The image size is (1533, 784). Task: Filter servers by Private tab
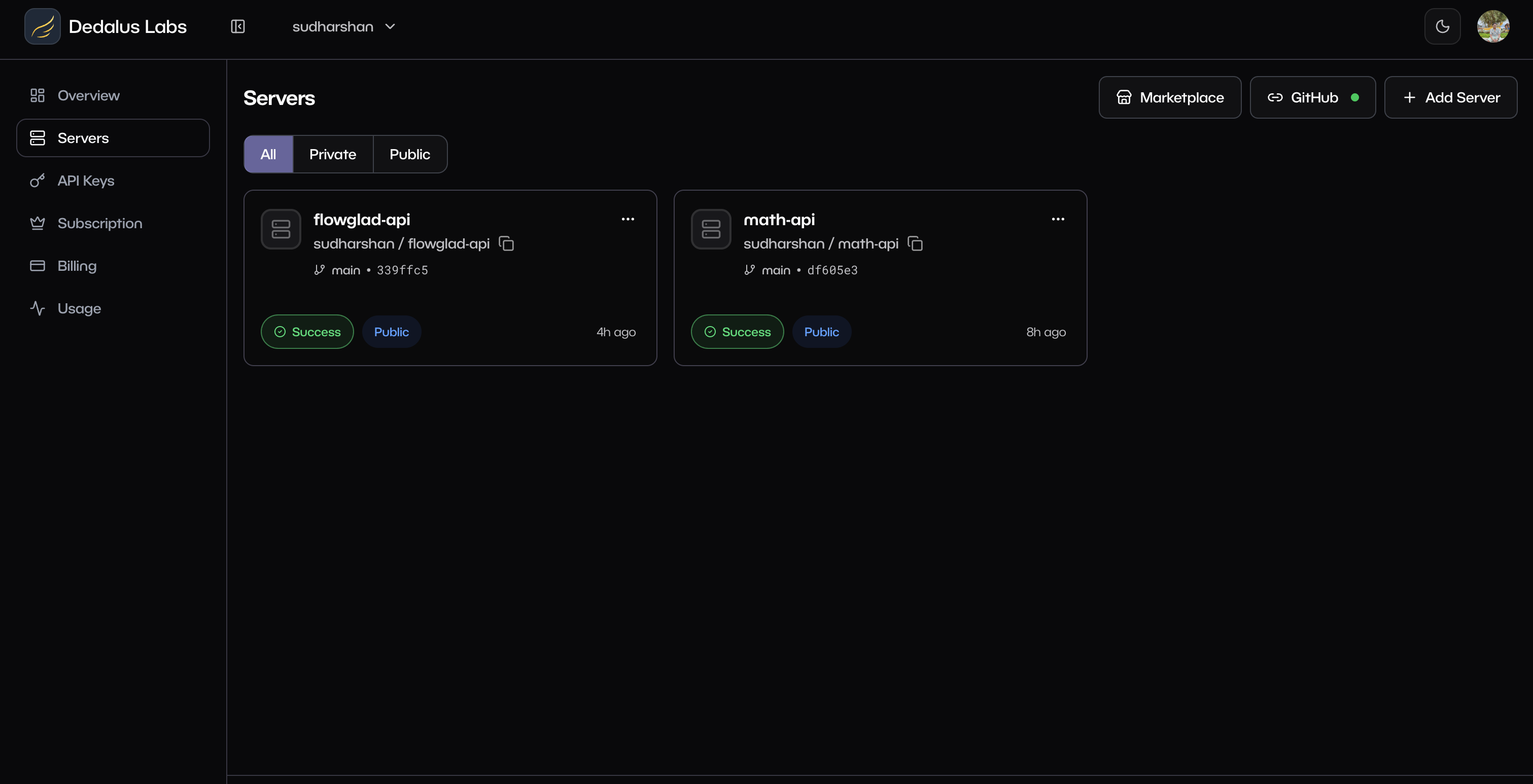[x=333, y=155]
